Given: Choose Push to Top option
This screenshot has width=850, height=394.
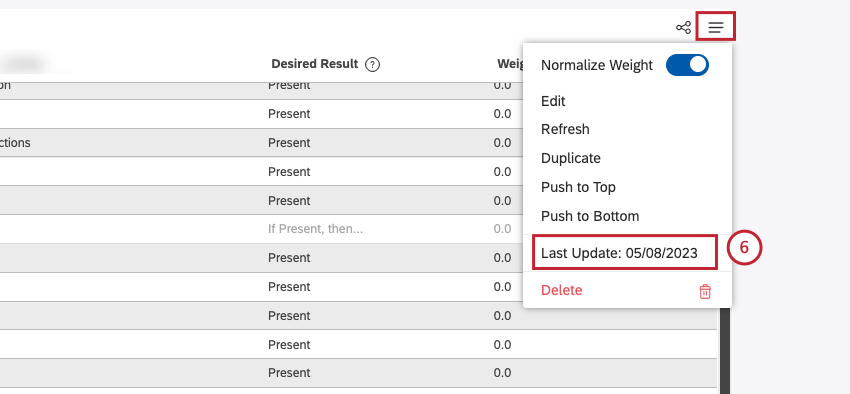Looking at the screenshot, I should (578, 187).
